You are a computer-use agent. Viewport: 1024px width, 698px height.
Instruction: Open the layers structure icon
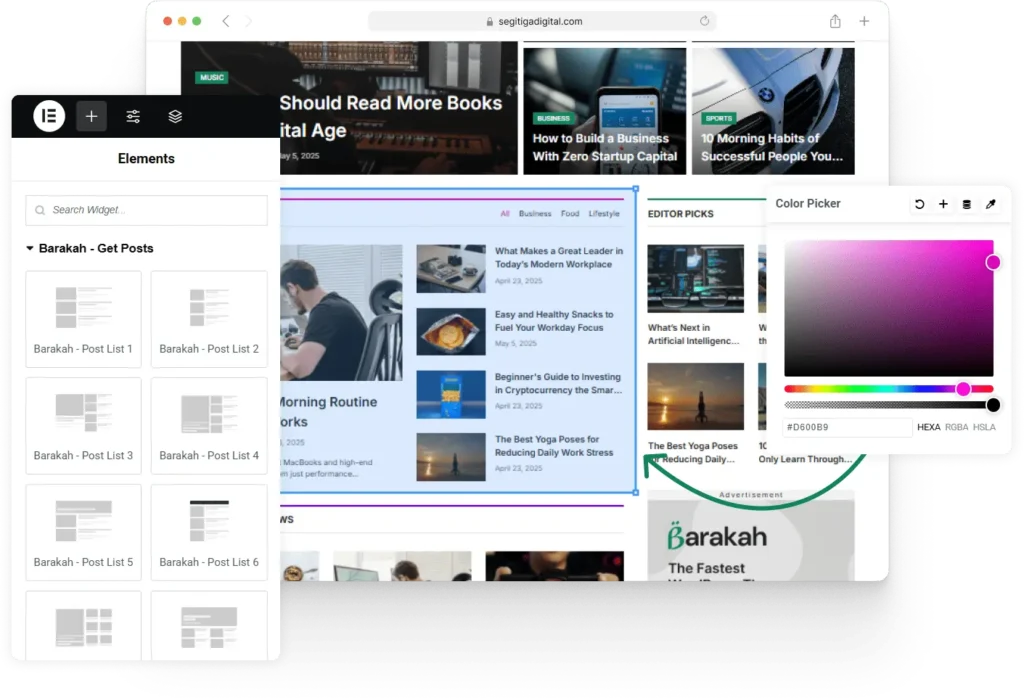coord(175,116)
